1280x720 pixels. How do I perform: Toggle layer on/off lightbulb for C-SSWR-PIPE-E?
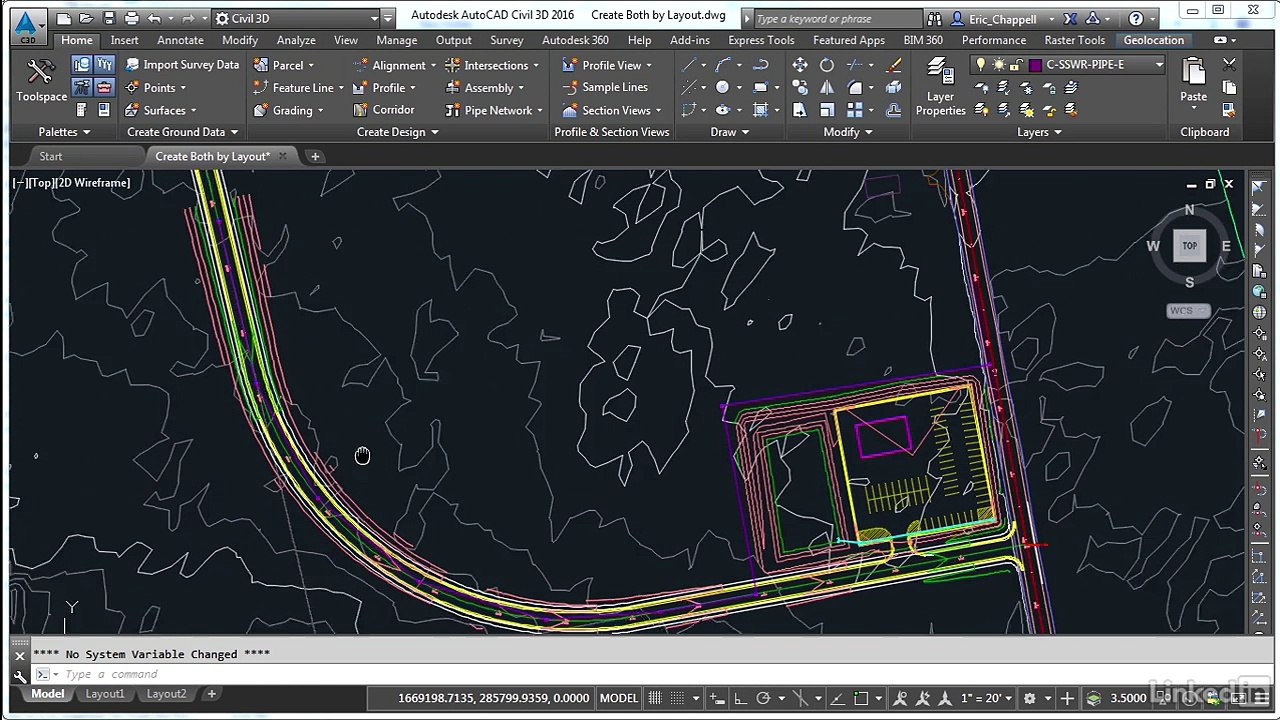point(981,65)
